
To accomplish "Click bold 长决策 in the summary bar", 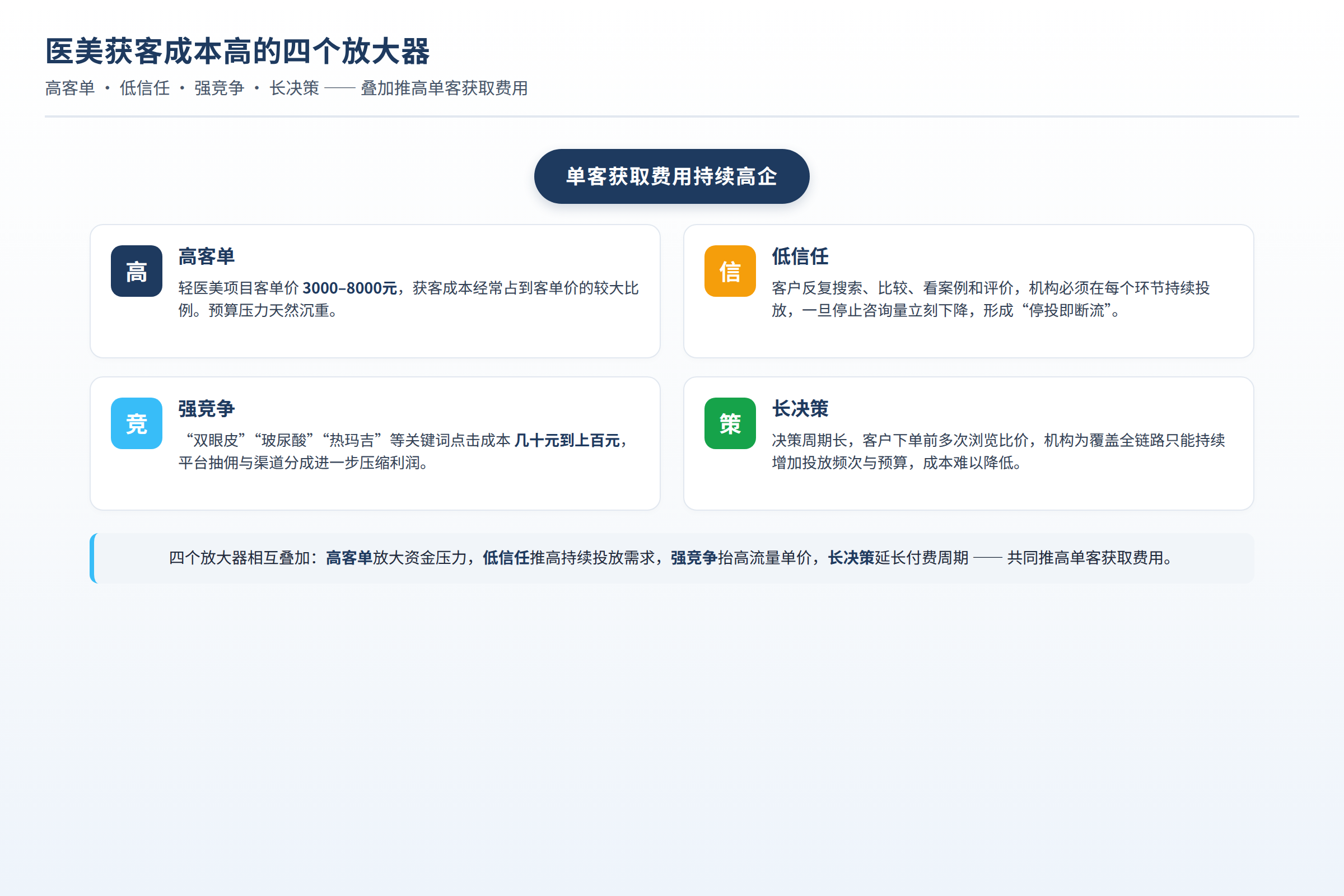I will click(851, 558).
